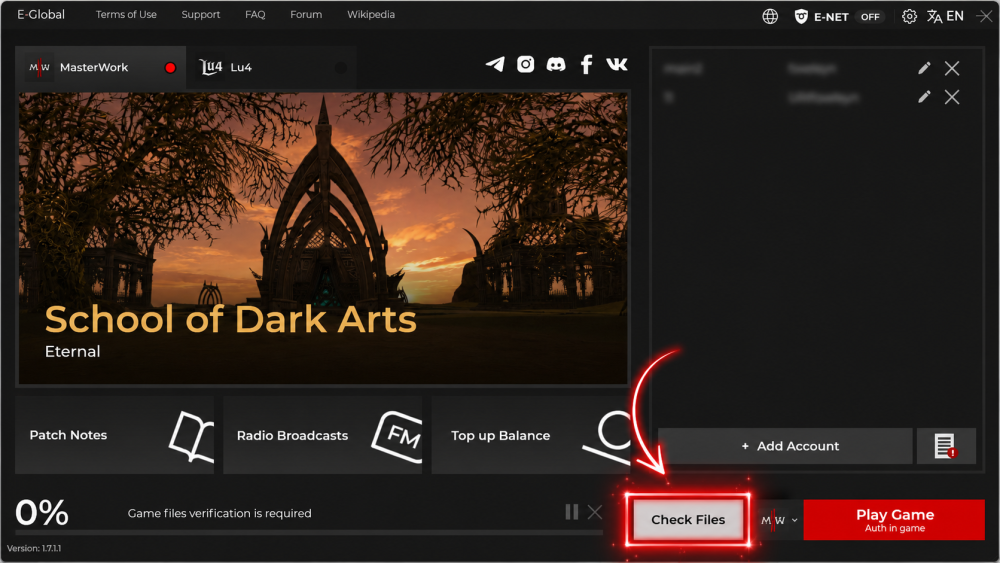Open the Wikipedia menu item

(x=371, y=14)
